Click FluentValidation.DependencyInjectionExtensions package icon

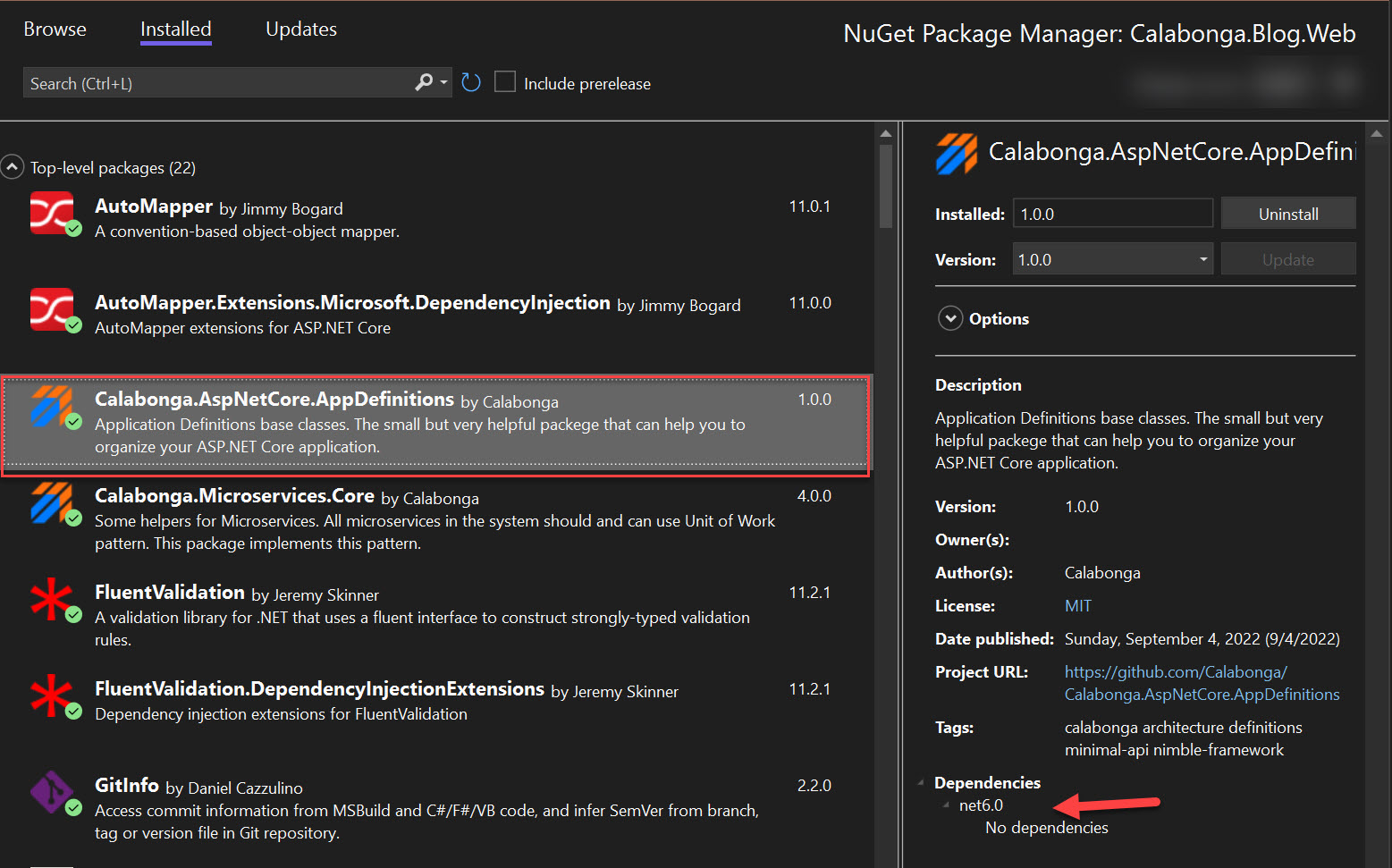tap(52, 695)
